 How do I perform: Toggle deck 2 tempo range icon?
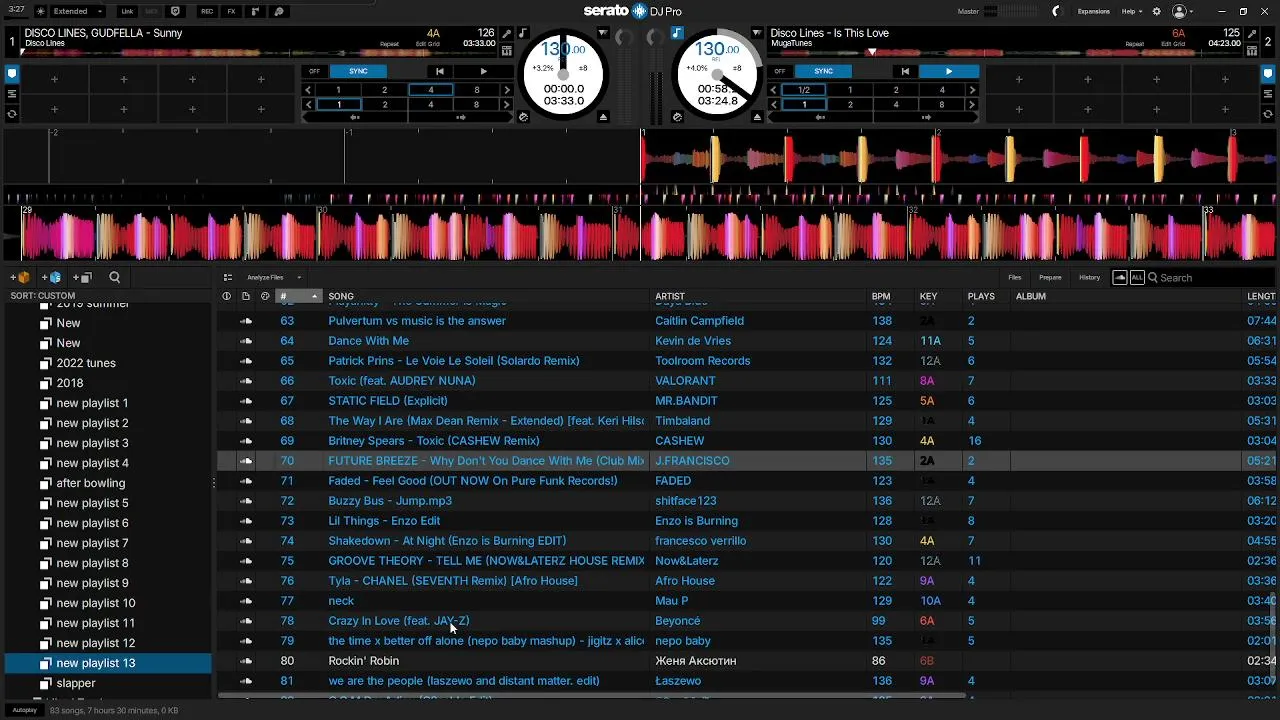677,117
